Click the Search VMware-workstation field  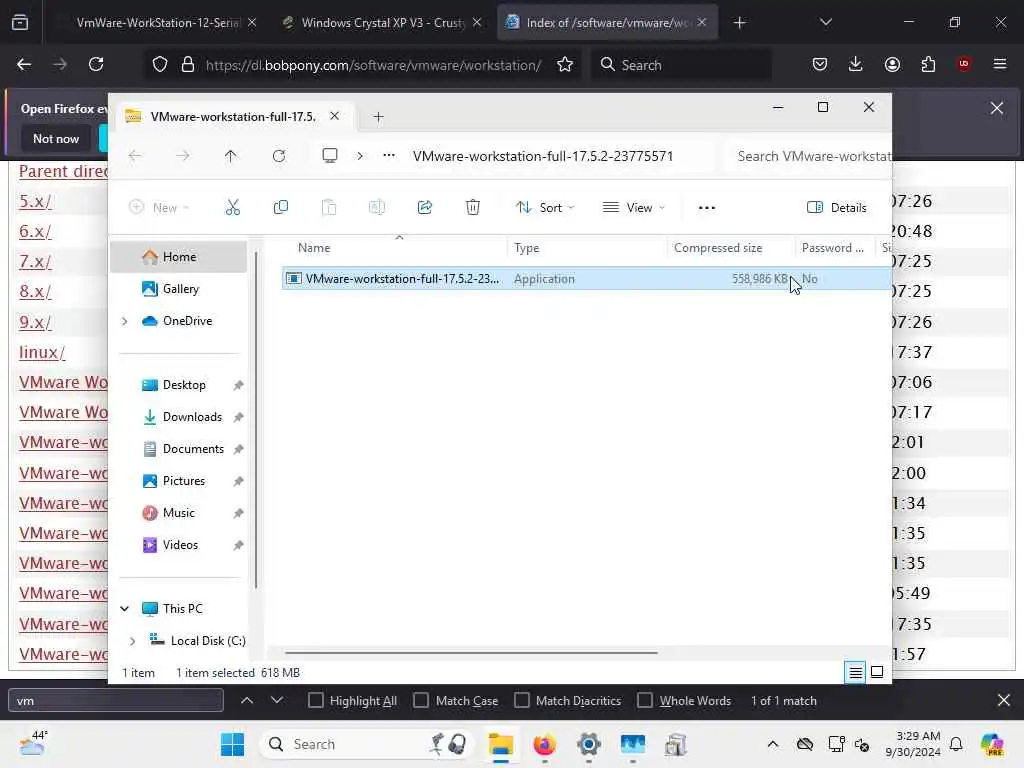tap(810, 156)
